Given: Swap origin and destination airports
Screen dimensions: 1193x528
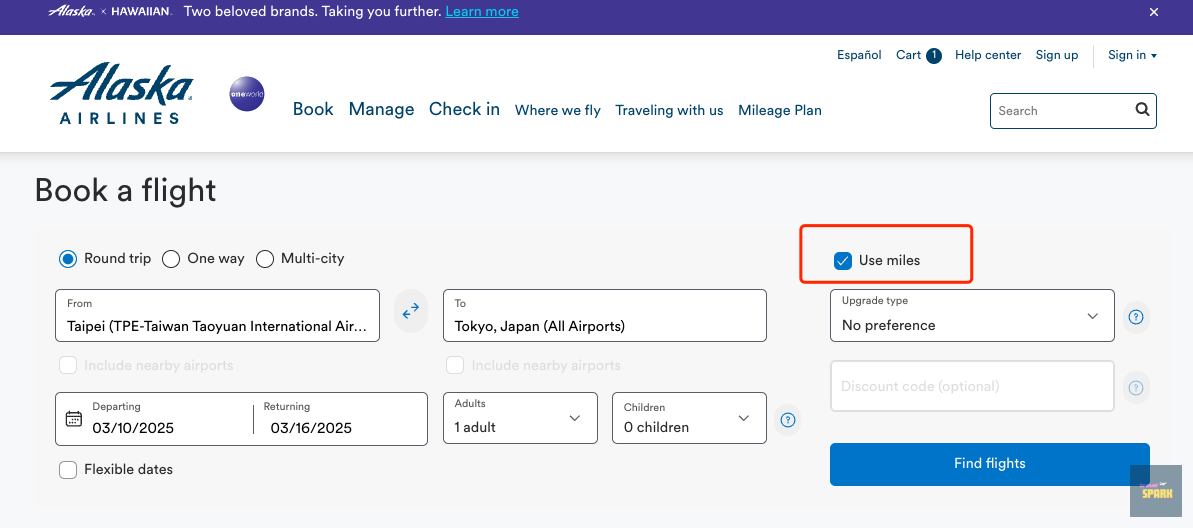Looking at the screenshot, I should pyautogui.click(x=411, y=312).
